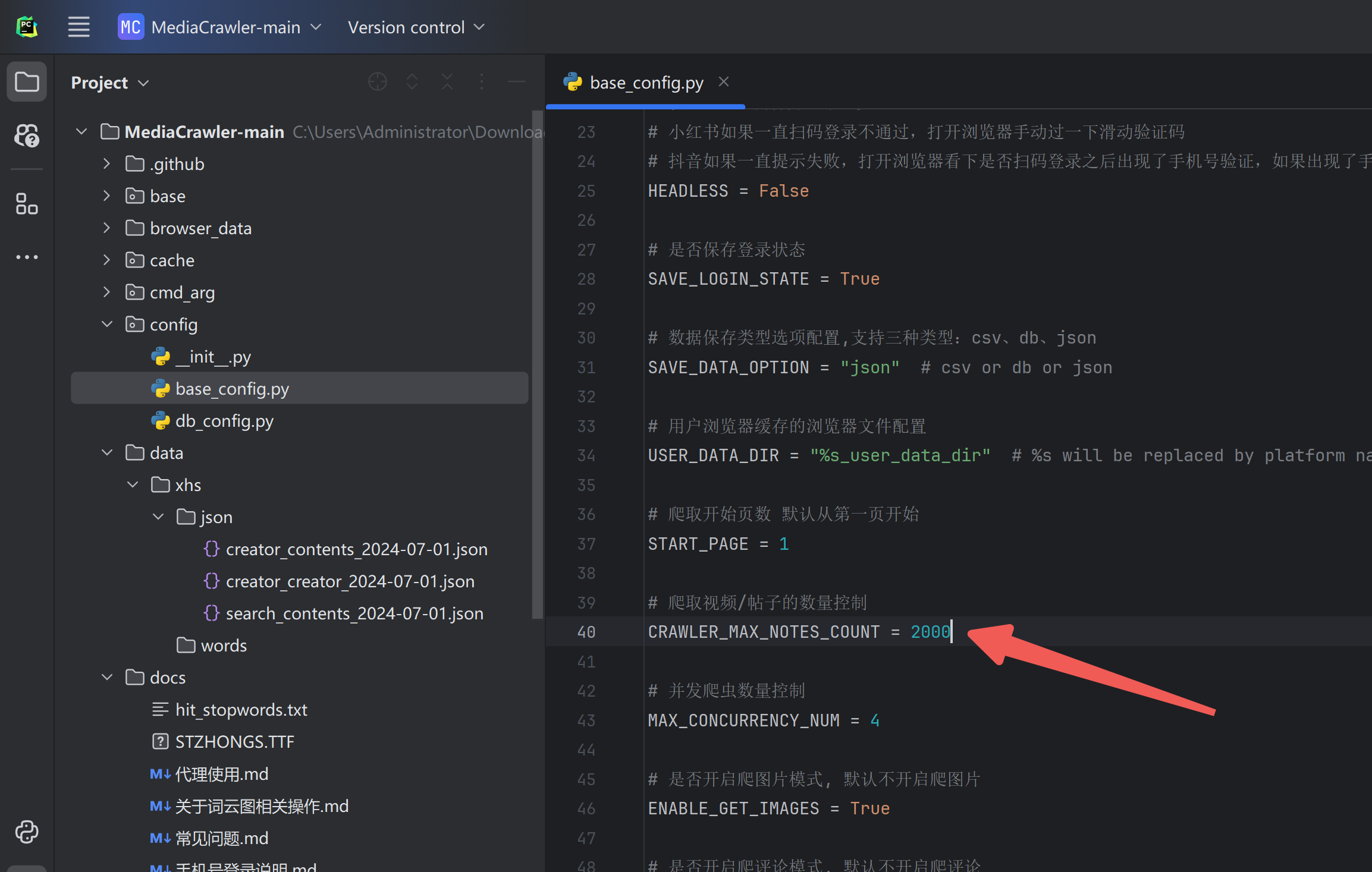This screenshot has height=872, width=1372.
Task: Open MediaCrawler-main project dropdown
Action: pos(236,27)
